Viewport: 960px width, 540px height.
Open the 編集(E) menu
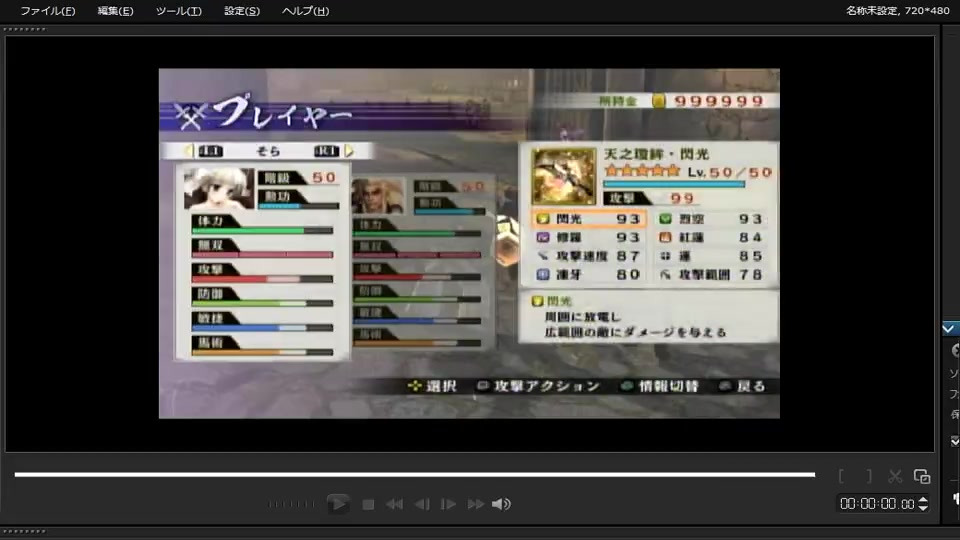[x=115, y=11]
